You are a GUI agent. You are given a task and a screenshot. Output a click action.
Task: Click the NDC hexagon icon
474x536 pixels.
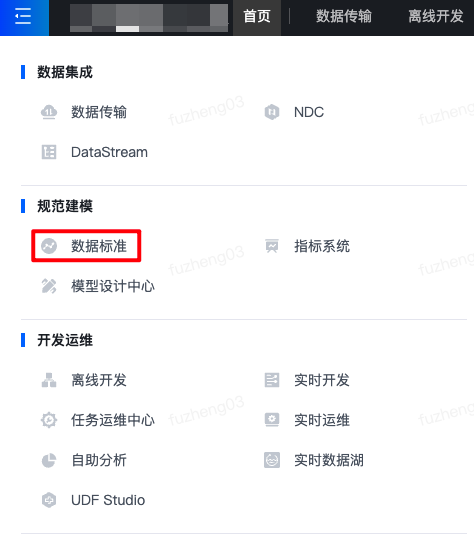pyautogui.click(x=272, y=112)
